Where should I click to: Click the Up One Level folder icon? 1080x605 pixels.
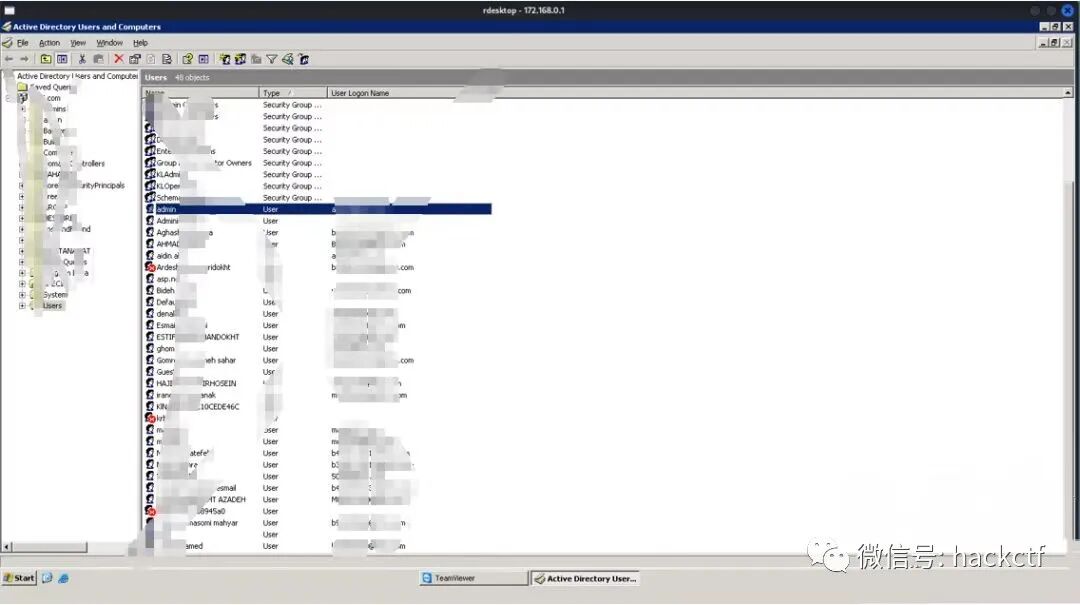(x=45, y=59)
